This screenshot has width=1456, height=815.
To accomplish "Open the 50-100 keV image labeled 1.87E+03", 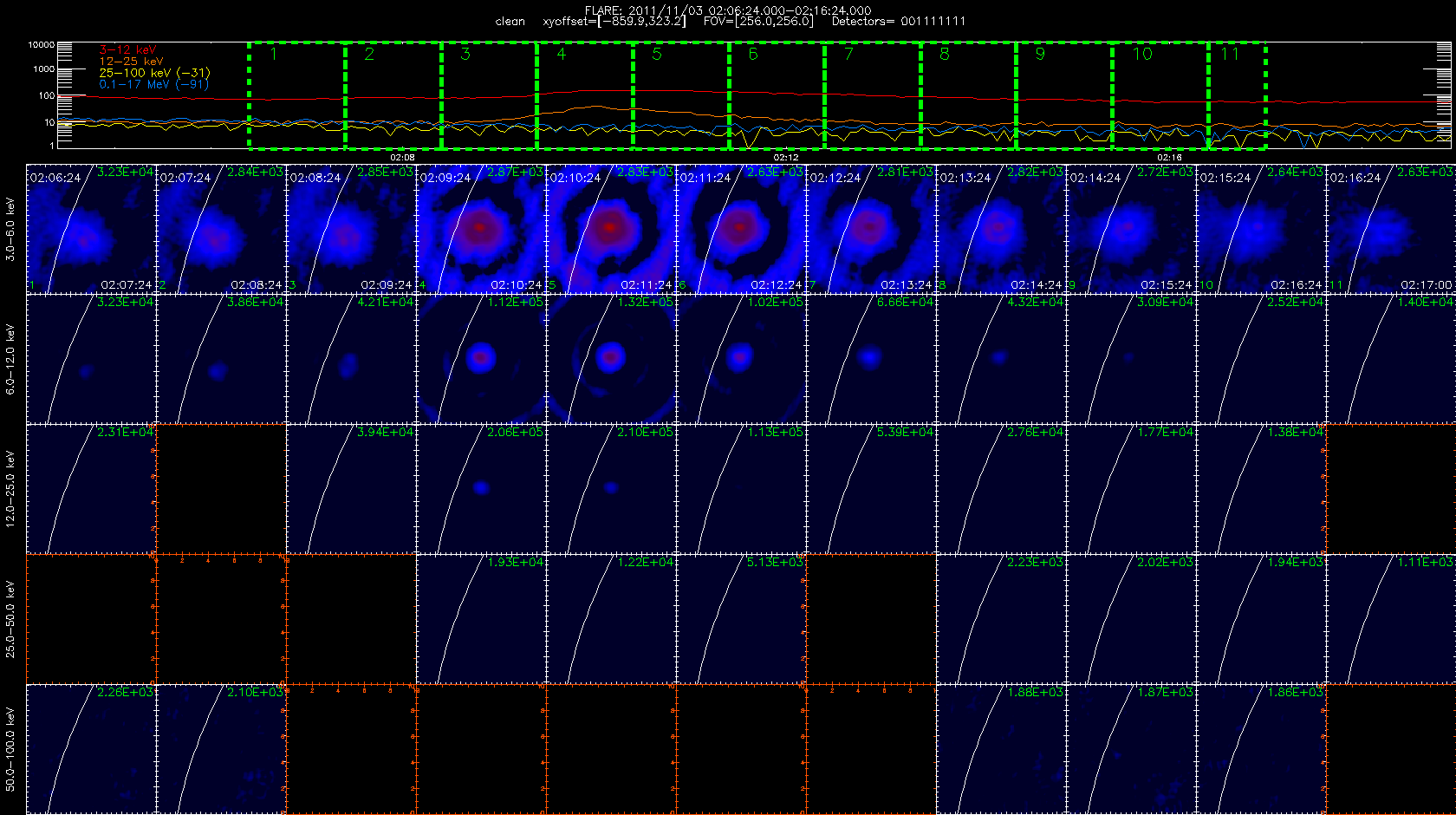I will coord(1131,748).
